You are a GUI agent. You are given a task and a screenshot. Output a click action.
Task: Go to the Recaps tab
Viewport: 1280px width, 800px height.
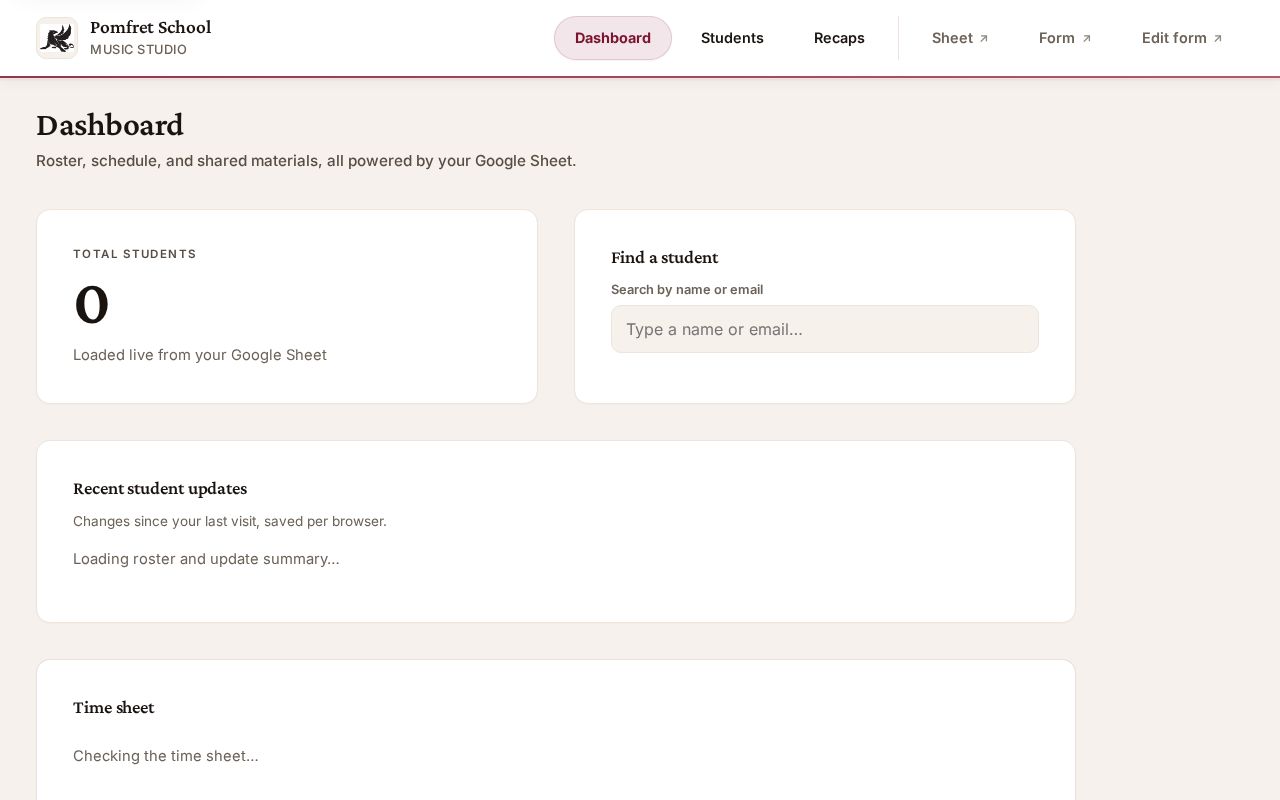point(839,38)
